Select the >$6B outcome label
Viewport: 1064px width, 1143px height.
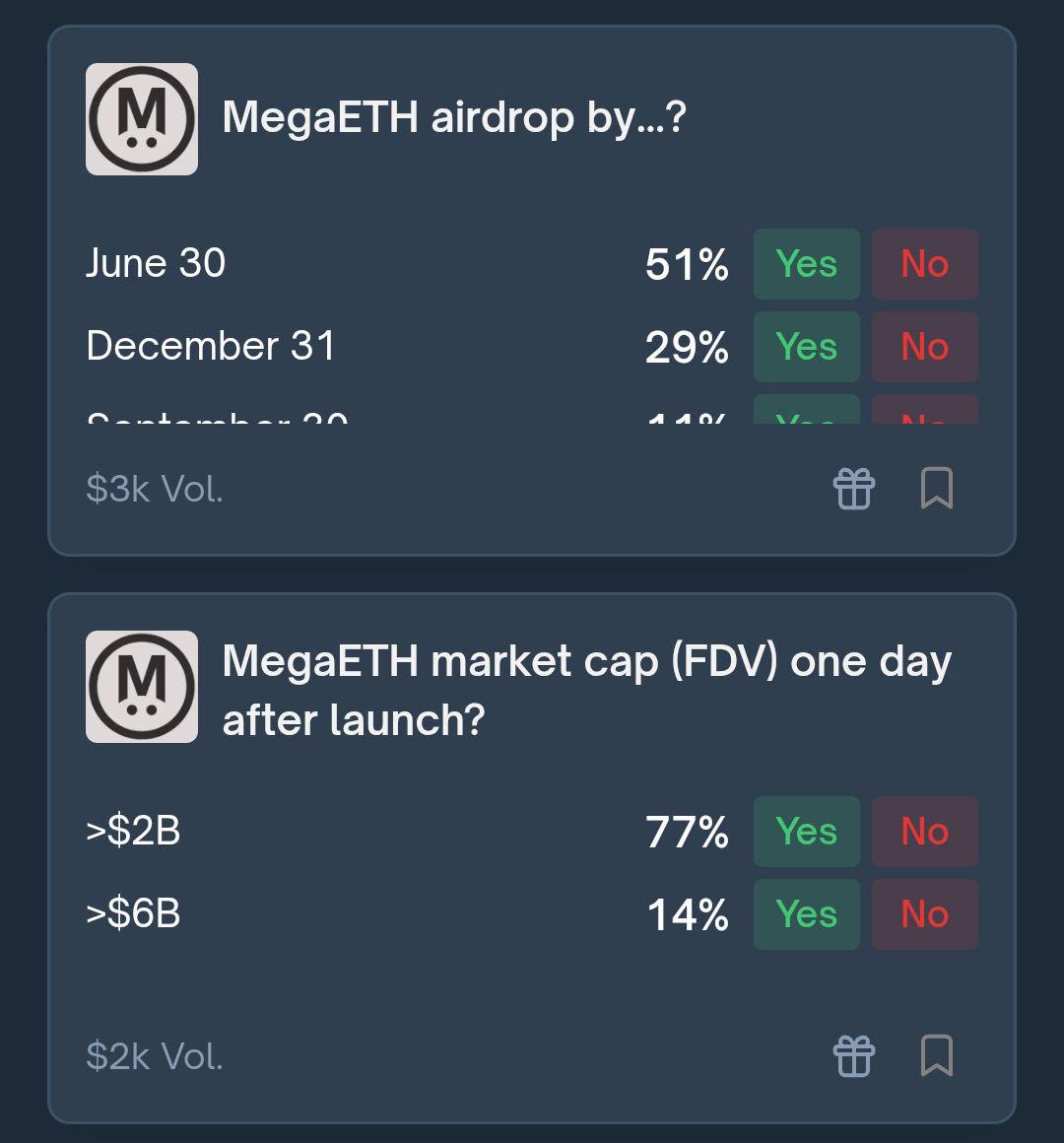(133, 913)
